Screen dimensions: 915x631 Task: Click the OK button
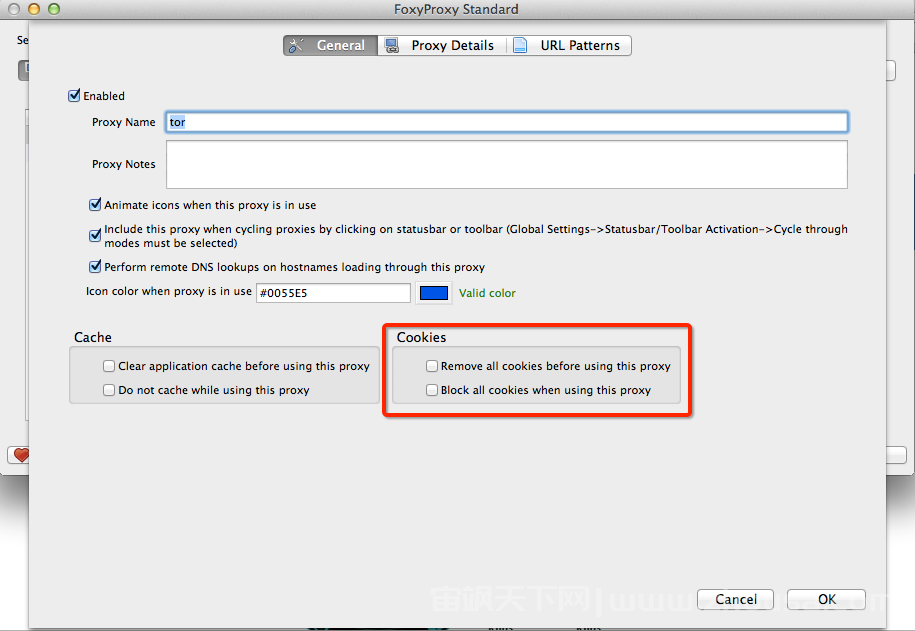coord(826,599)
